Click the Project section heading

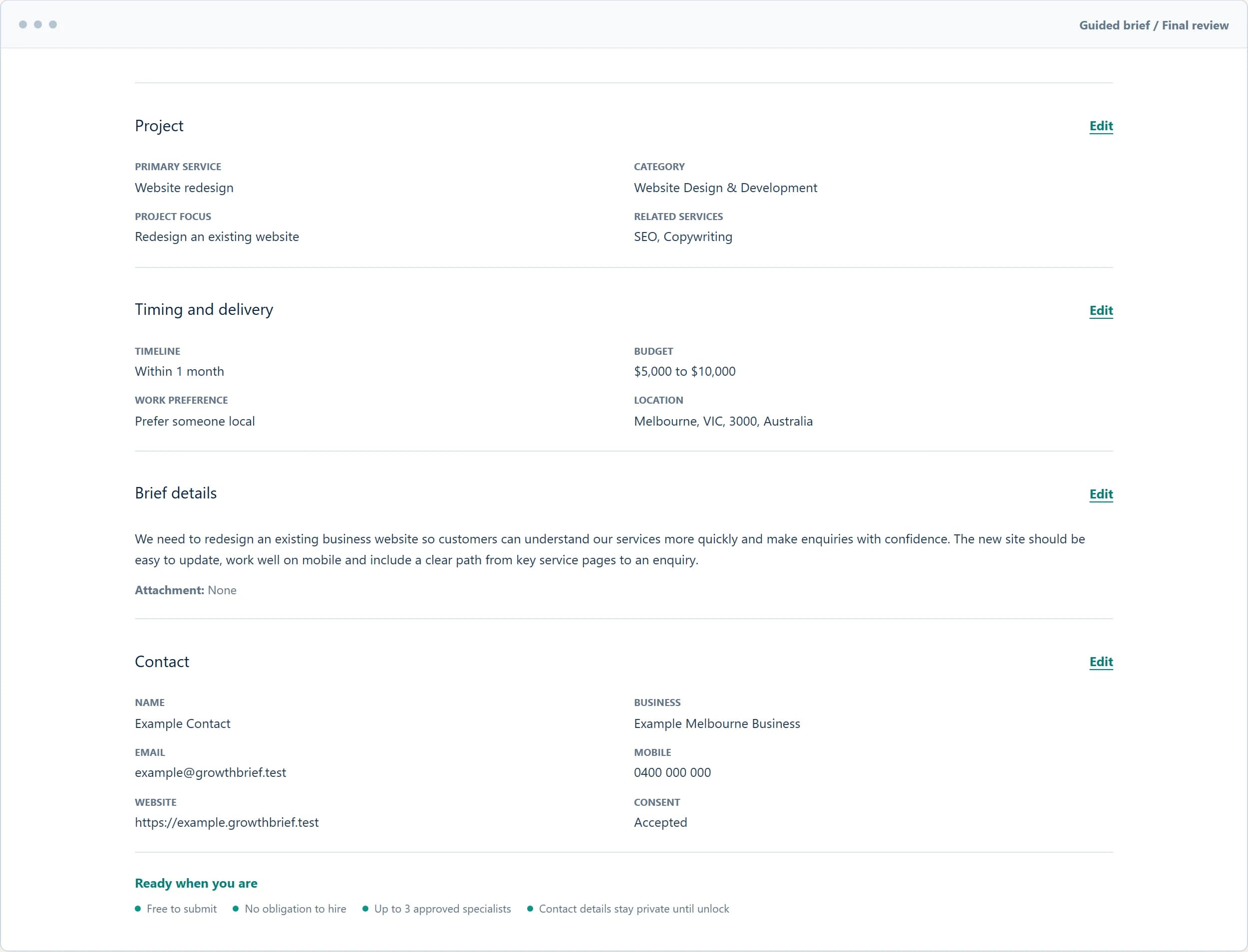click(x=159, y=126)
